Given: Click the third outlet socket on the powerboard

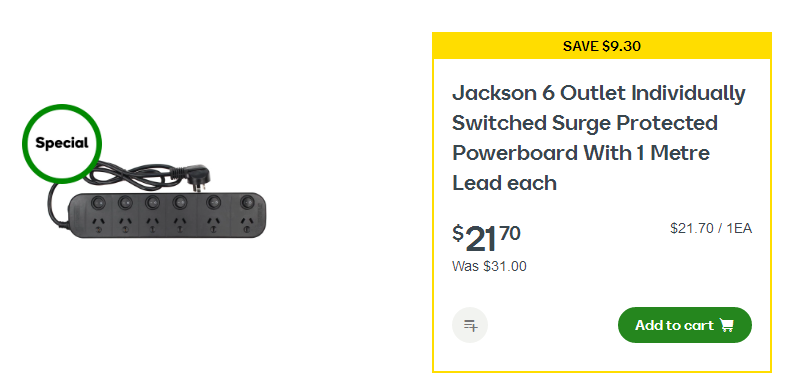Looking at the screenshot, I should [152, 224].
